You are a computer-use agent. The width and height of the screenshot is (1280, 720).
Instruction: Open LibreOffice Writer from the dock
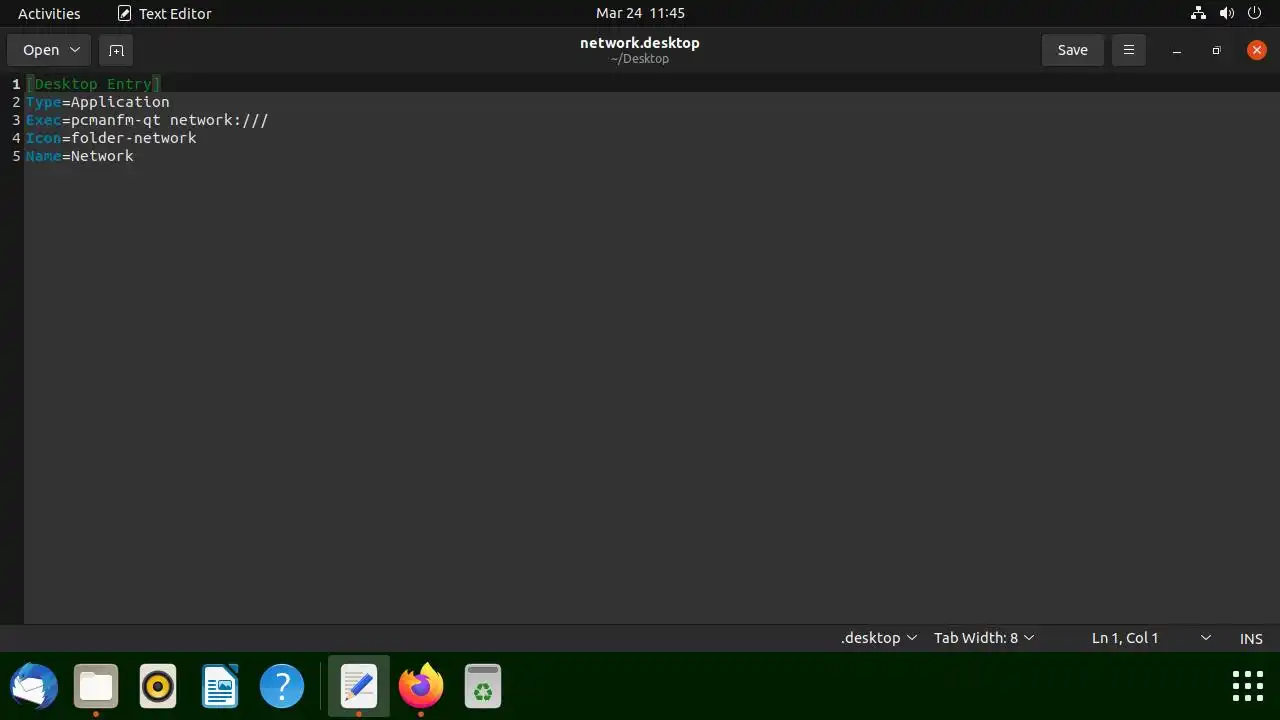[x=220, y=687]
